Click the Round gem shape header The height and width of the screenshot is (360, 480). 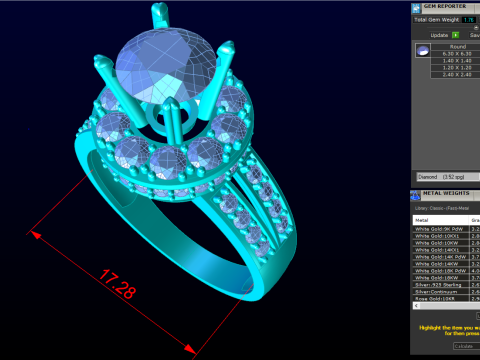(x=456, y=47)
